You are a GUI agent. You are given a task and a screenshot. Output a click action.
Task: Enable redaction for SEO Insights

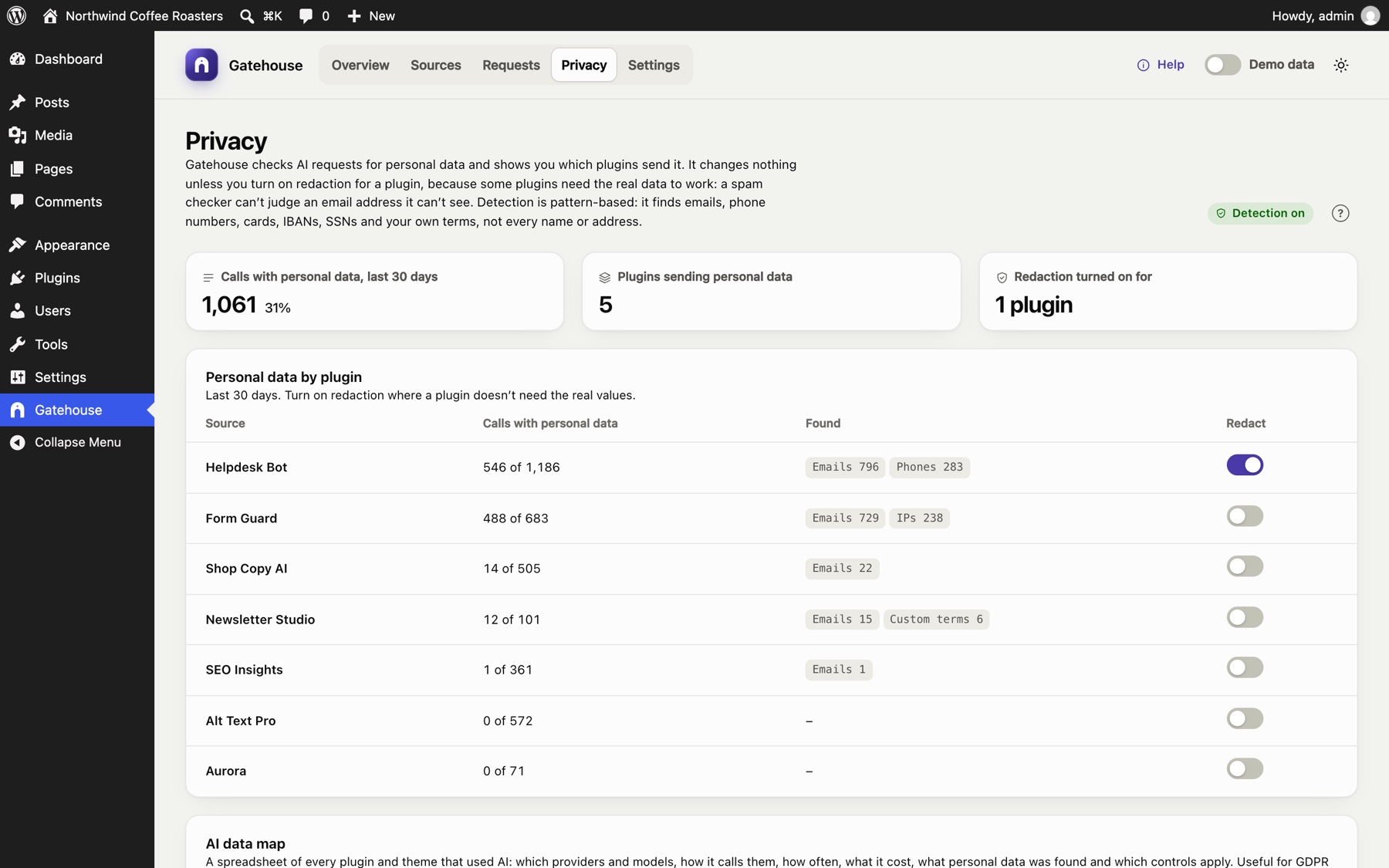(1245, 667)
